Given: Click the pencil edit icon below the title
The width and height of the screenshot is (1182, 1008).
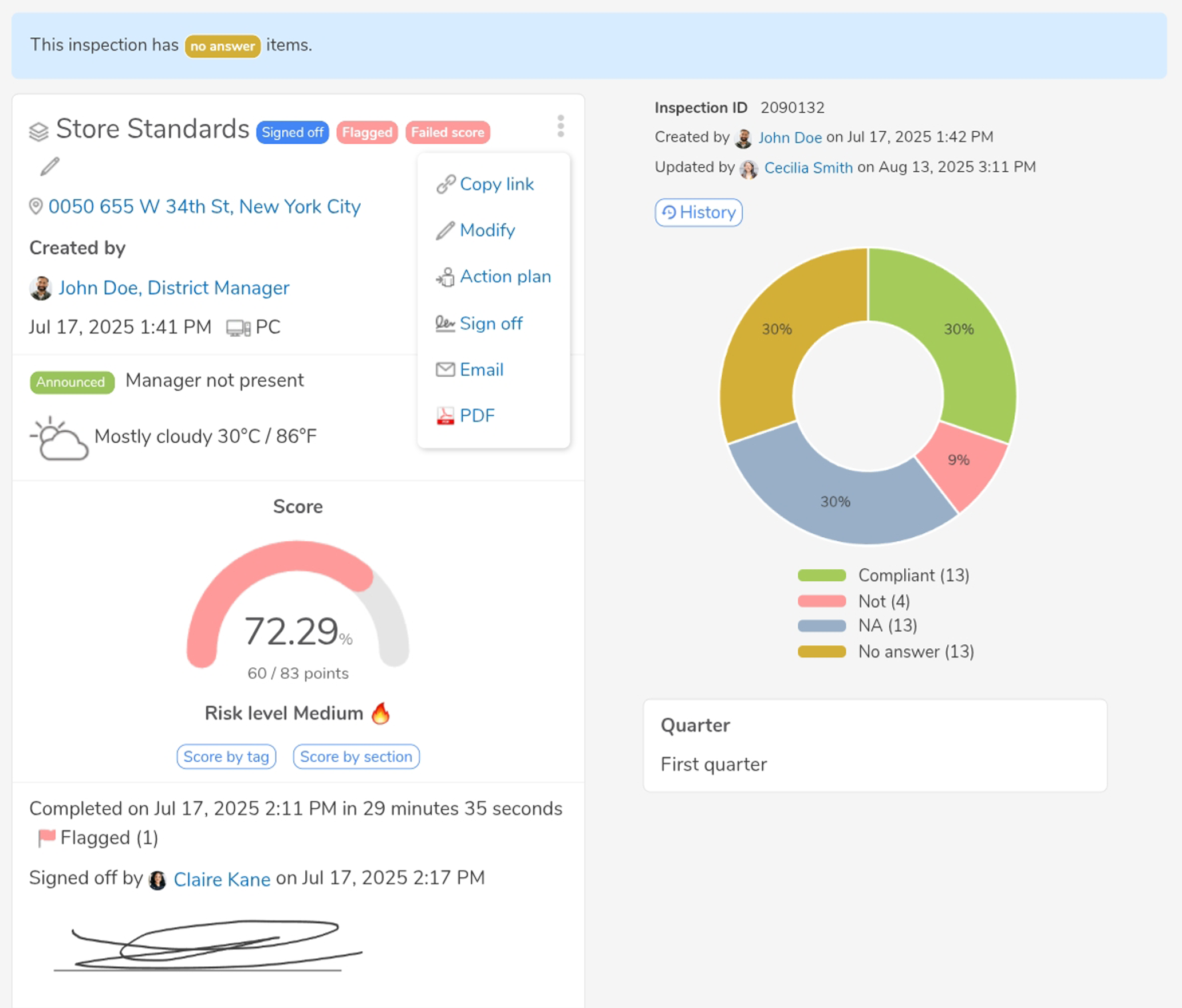Looking at the screenshot, I should coord(50,167).
